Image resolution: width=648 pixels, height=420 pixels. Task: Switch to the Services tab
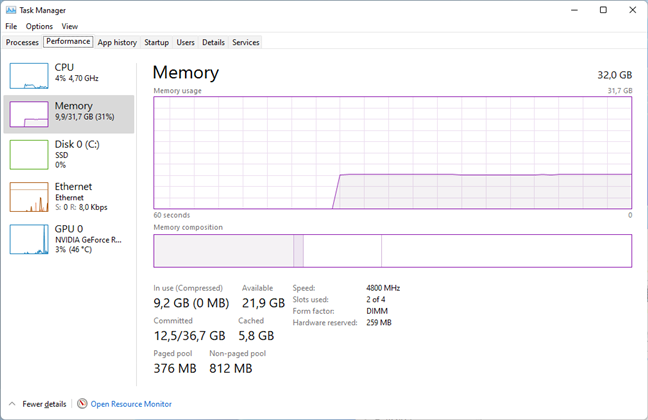(246, 42)
